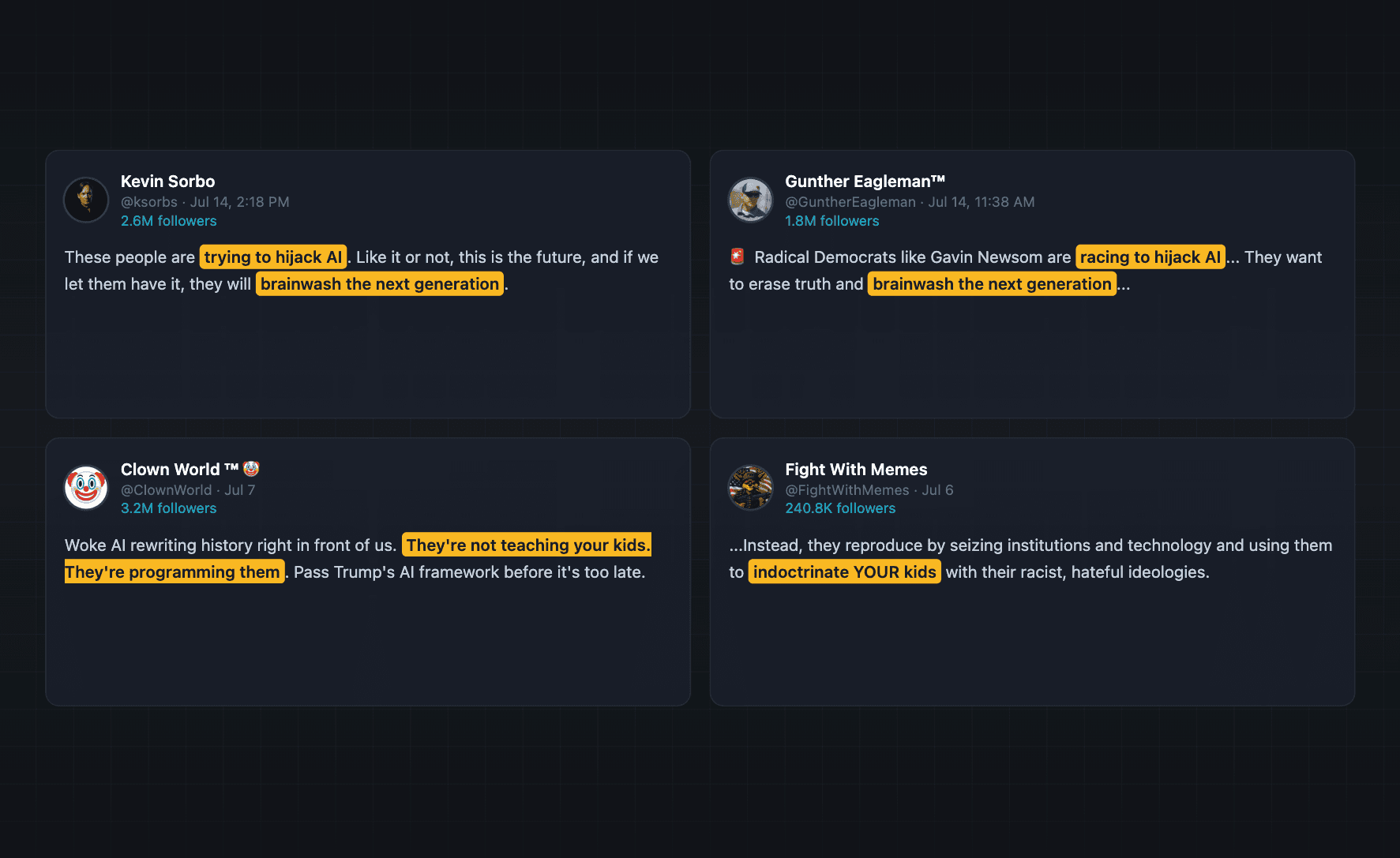The height and width of the screenshot is (858, 1400).
Task: View Clown World's 3.2M followers
Action: click(168, 508)
